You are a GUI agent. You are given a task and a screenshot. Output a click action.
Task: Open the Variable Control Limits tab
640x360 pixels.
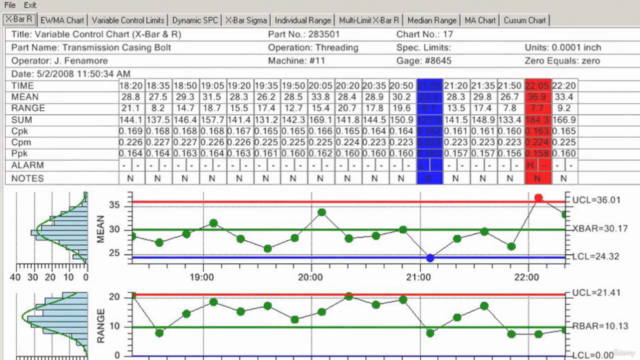click(x=128, y=20)
